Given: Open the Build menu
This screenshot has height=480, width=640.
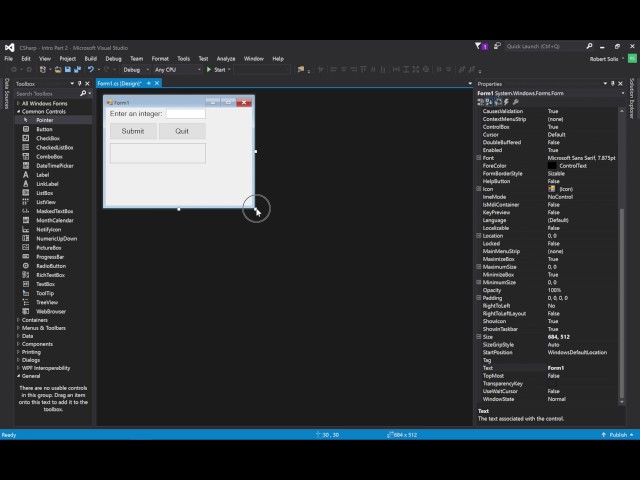Looking at the screenshot, I should pos(91,59).
